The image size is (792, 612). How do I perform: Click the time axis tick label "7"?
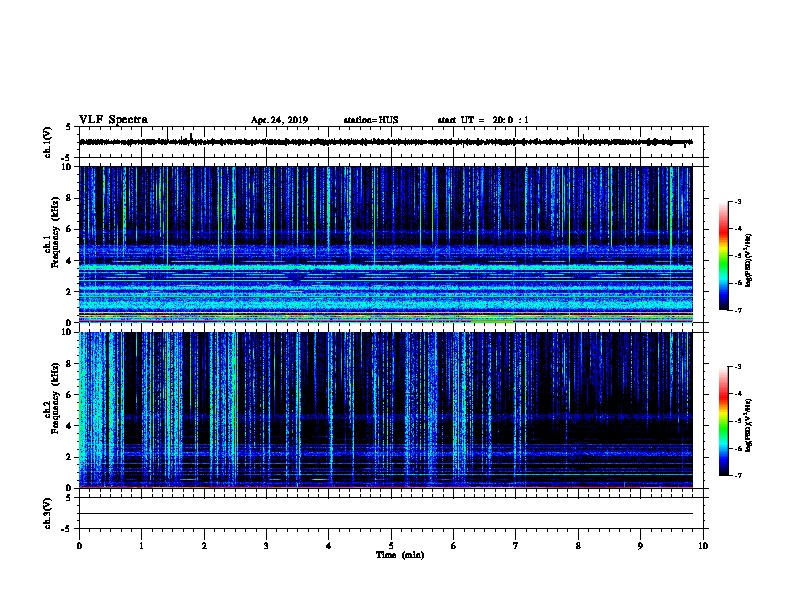pyautogui.click(x=516, y=546)
